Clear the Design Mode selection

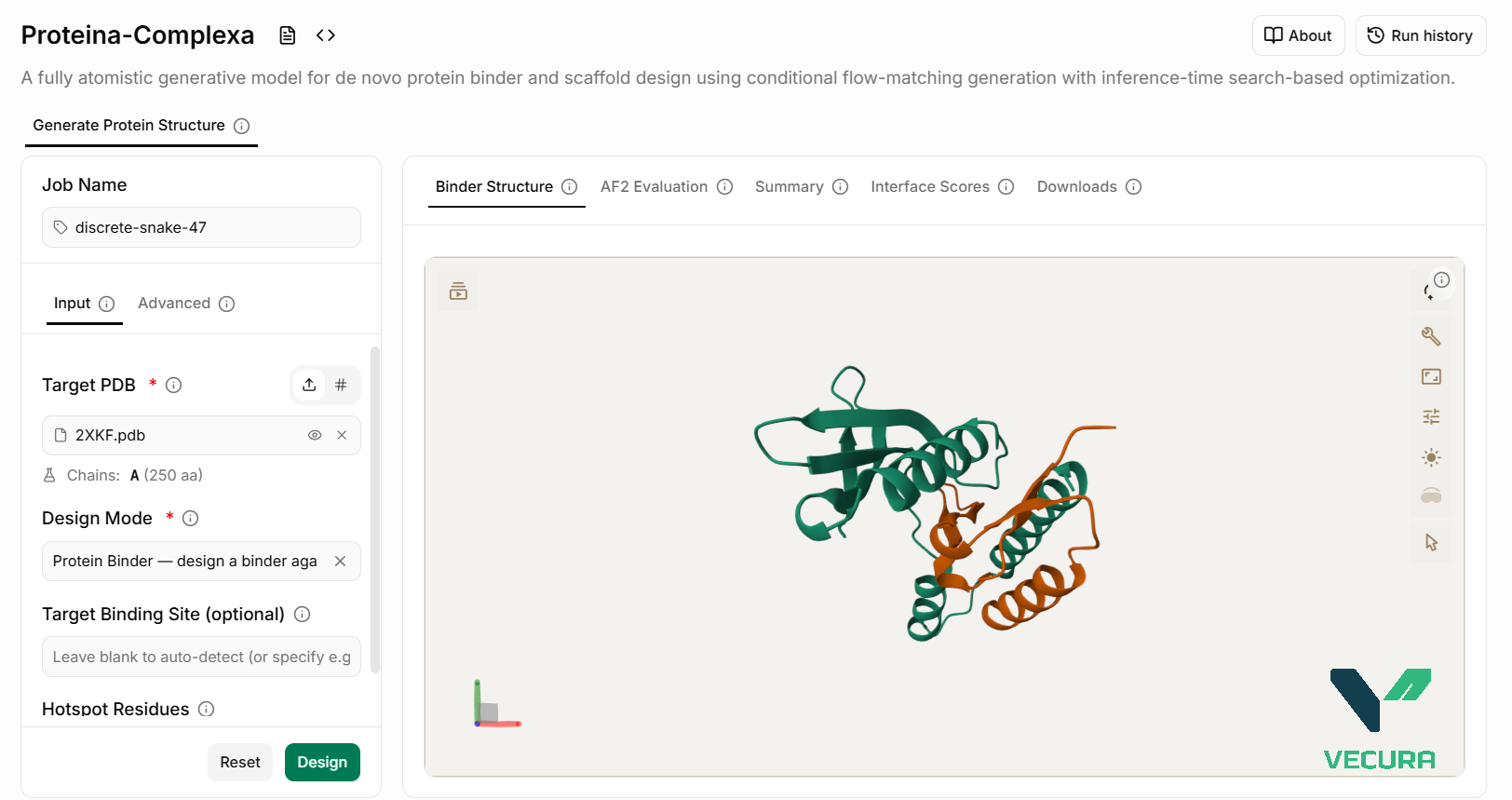tap(340, 561)
